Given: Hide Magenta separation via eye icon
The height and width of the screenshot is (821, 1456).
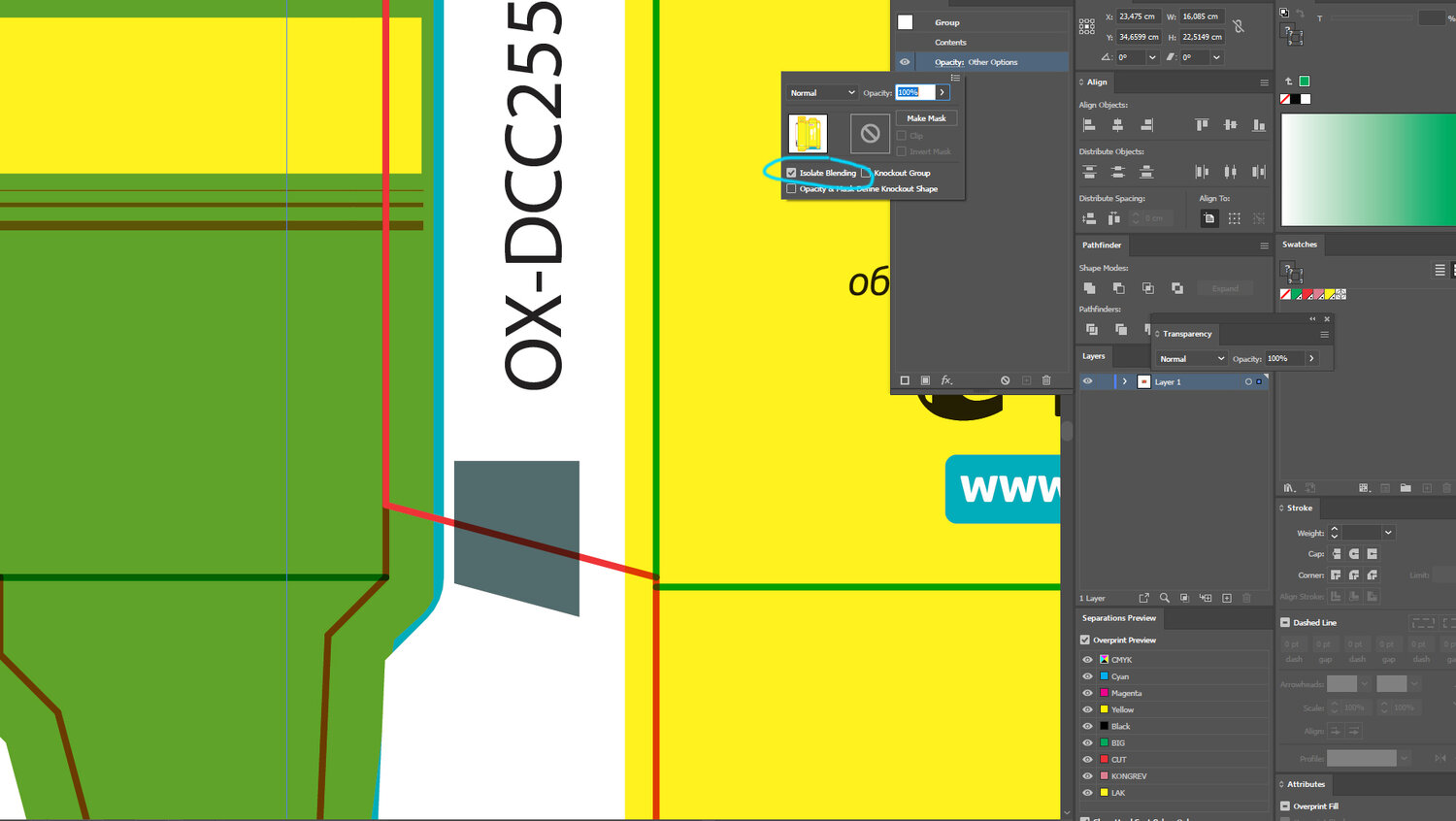Looking at the screenshot, I should [1087, 693].
